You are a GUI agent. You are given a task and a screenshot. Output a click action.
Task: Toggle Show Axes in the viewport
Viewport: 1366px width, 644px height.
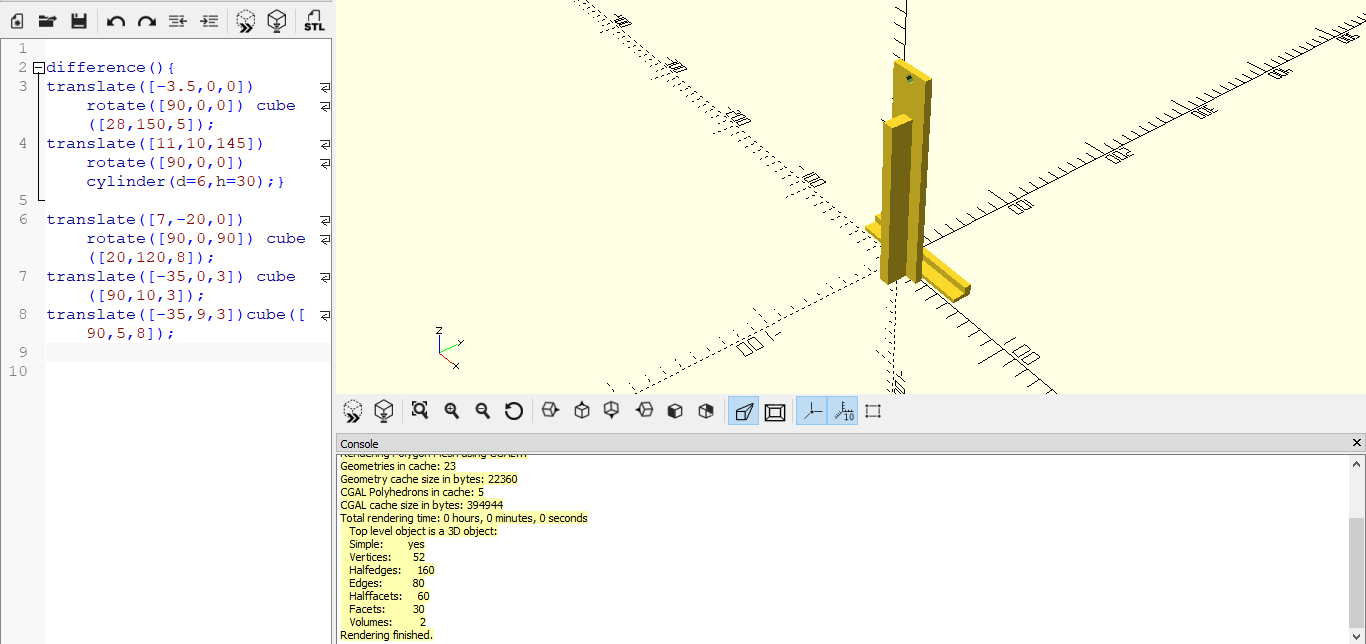click(x=812, y=411)
